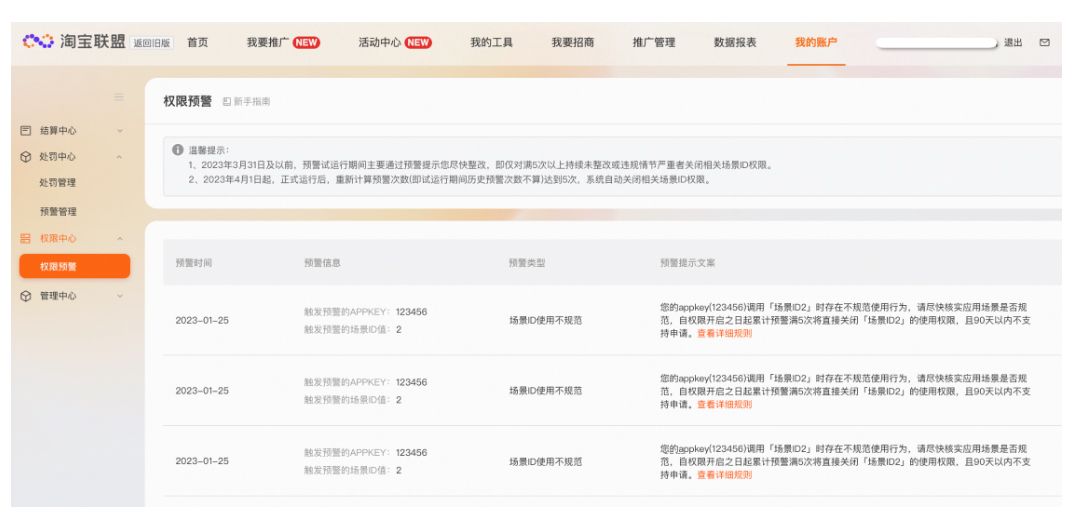The width and height of the screenshot is (1075, 516).
Task: Click the 温馨提示 heading
Action: click(209, 149)
